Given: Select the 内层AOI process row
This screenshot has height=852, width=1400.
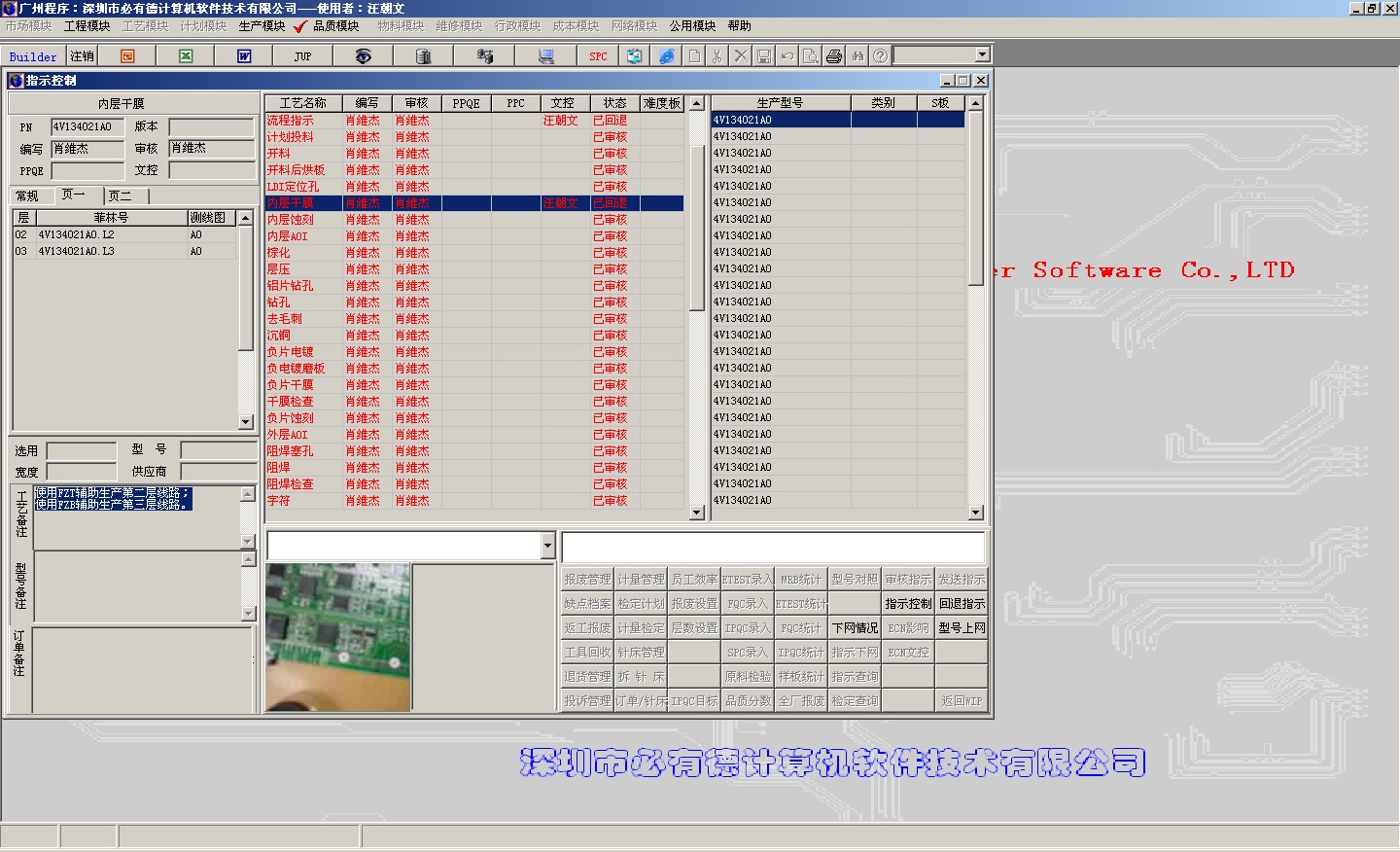Looking at the screenshot, I should tap(474, 236).
